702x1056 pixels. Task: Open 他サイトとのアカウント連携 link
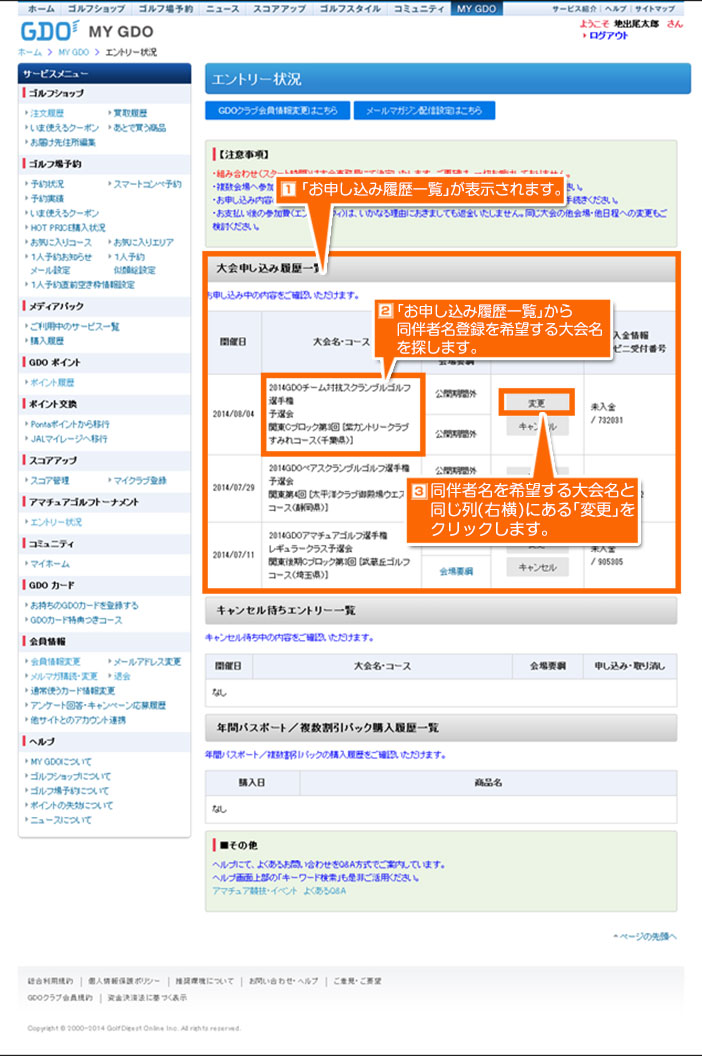tap(78, 720)
